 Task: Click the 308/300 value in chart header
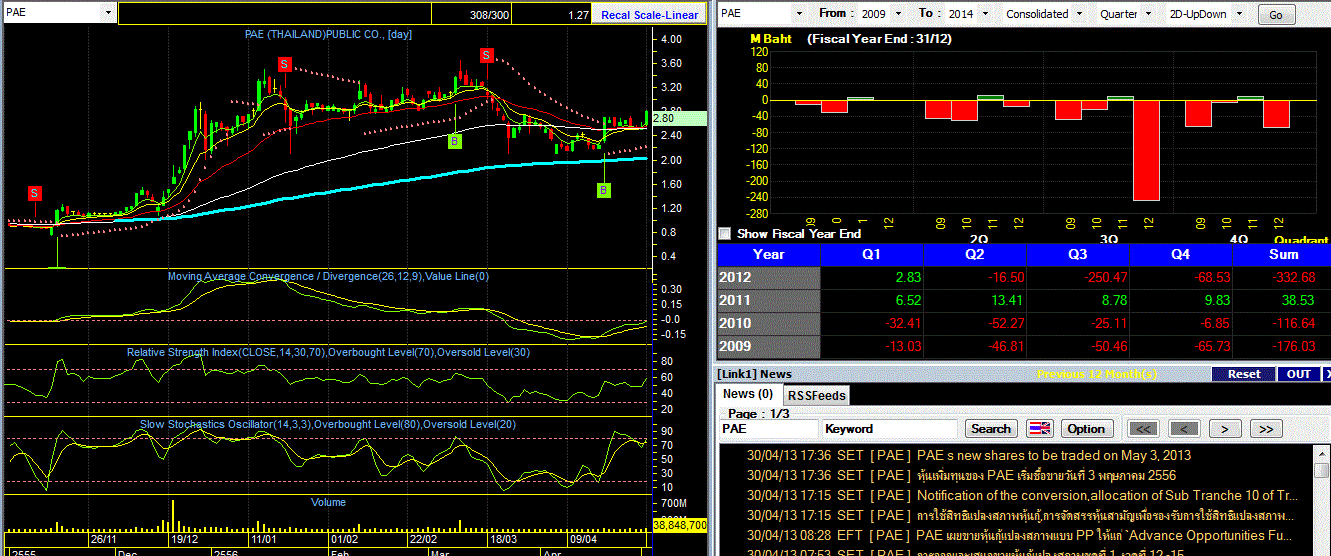coord(489,15)
